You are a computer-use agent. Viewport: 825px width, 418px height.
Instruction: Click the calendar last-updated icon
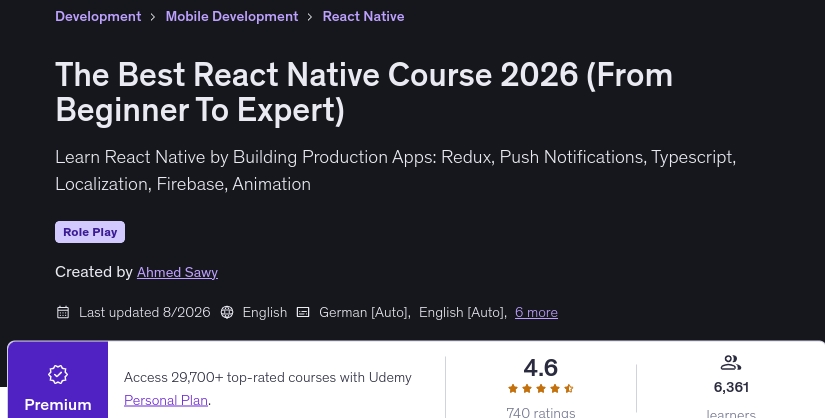pos(63,312)
